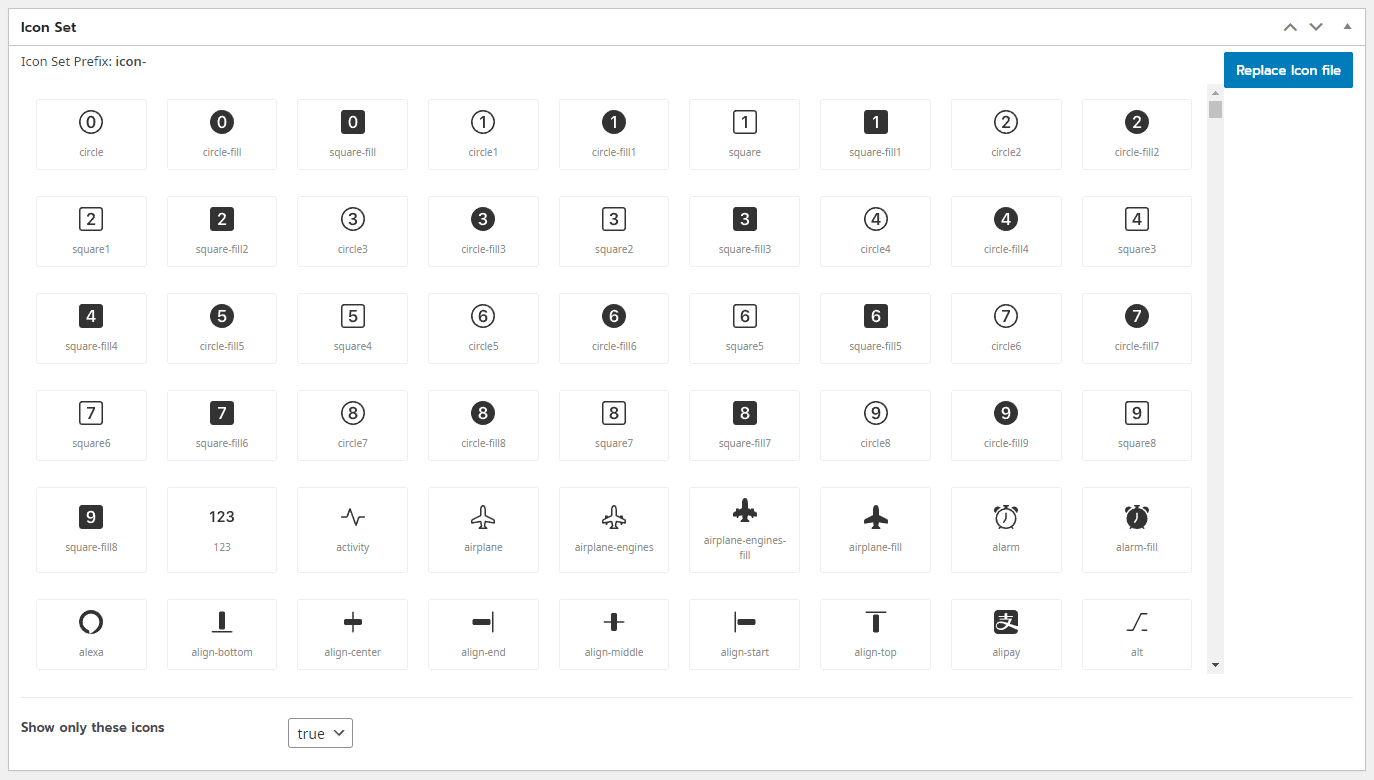Image resolution: width=1374 pixels, height=780 pixels.
Task: Move Icon Set panel down
Action: (x=1316, y=27)
